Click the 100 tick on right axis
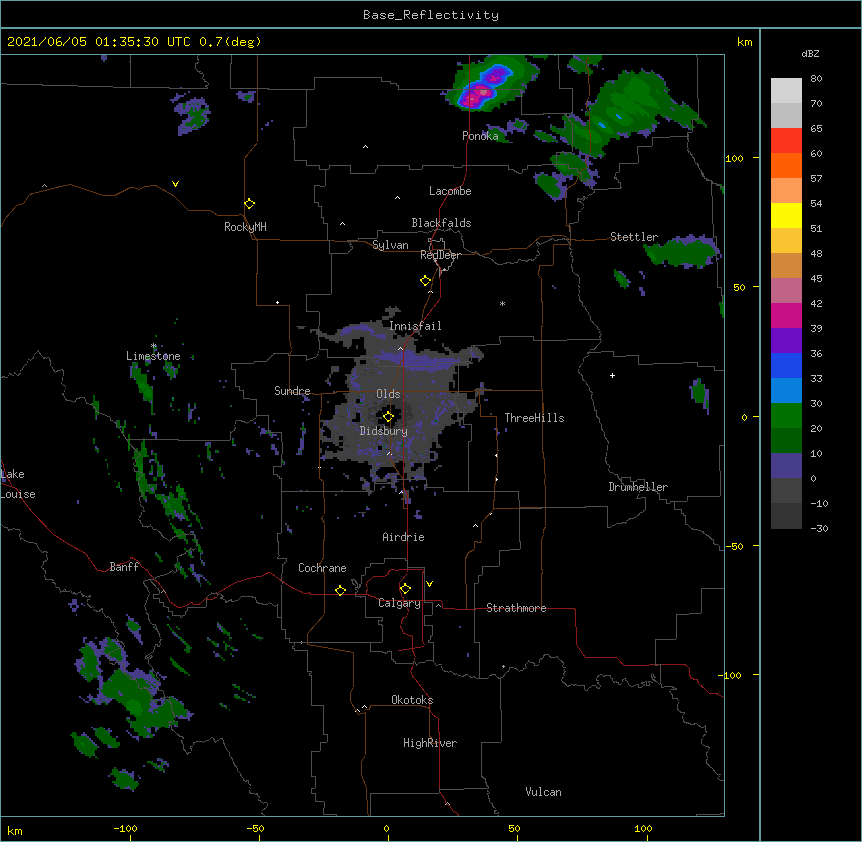The width and height of the screenshot is (862, 842). click(734, 158)
